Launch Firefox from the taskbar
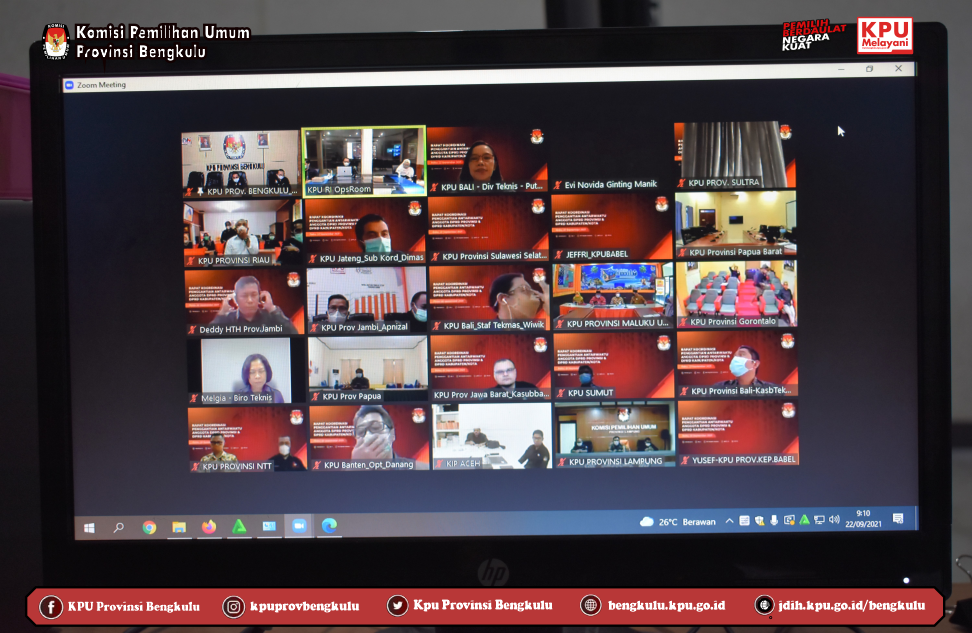Image resolution: width=972 pixels, height=633 pixels. coord(209,526)
